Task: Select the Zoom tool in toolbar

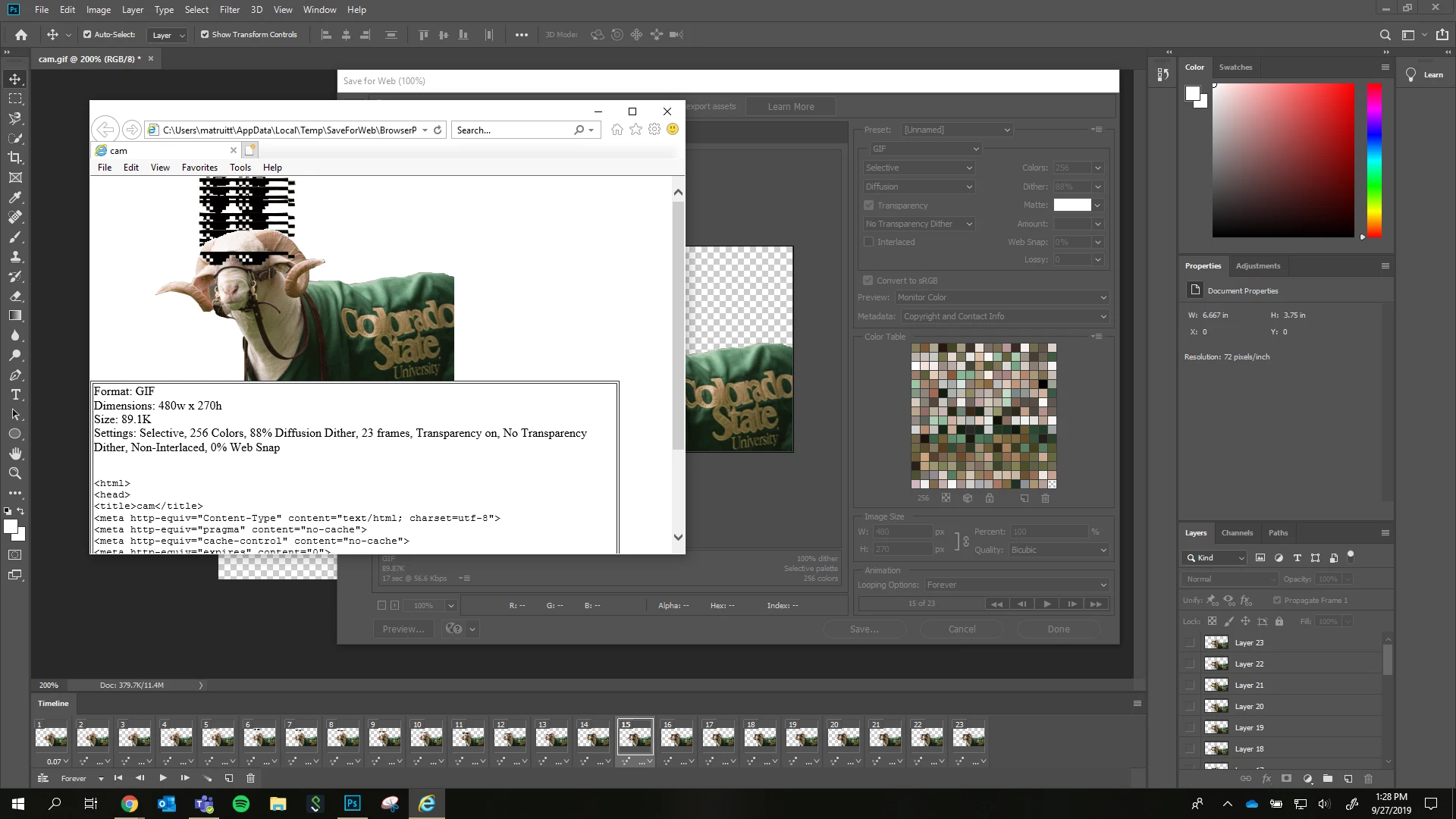Action: [x=15, y=473]
